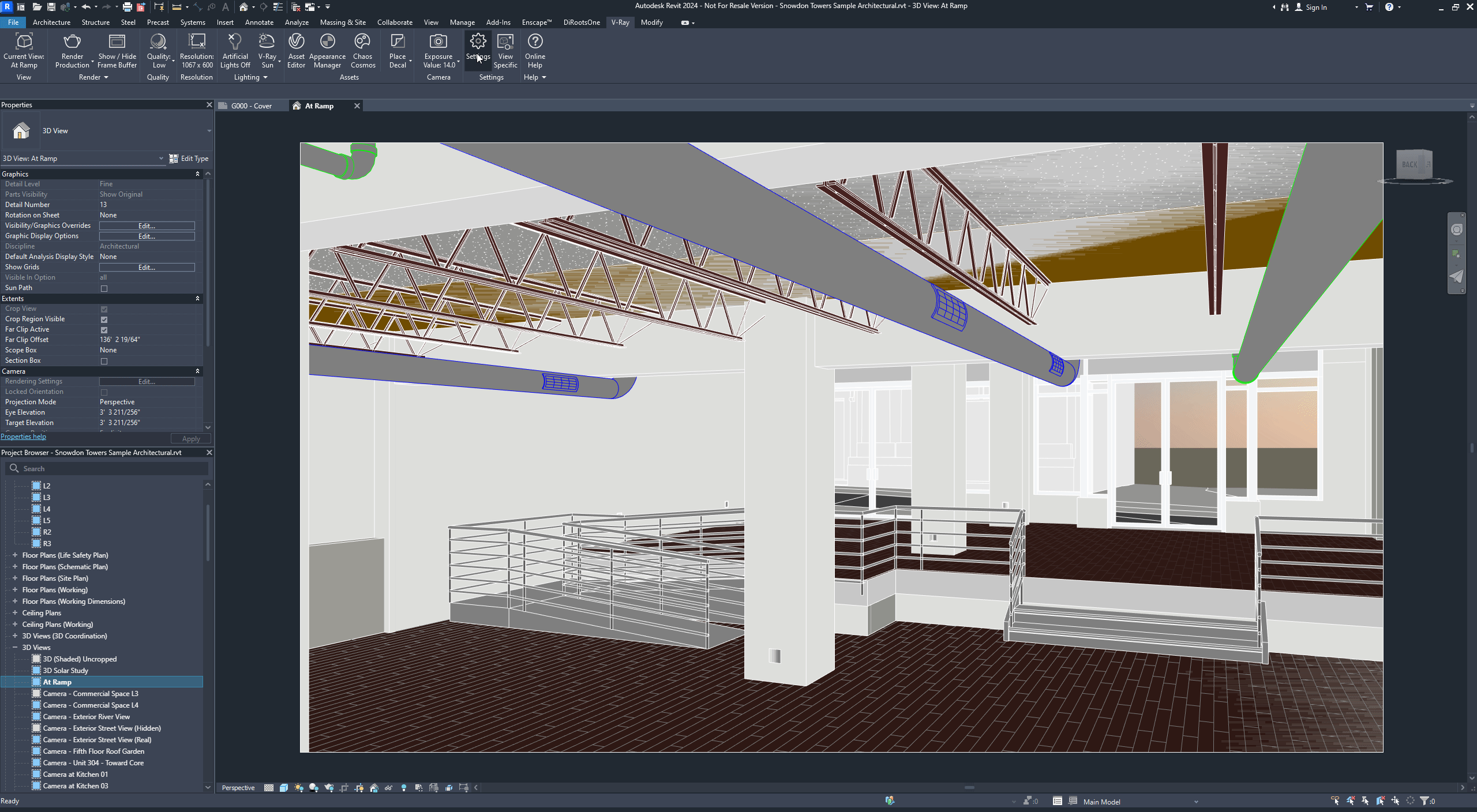This screenshot has height=812, width=1477.
Task: Enable the Section Box checkbox
Action: click(x=104, y=361)
